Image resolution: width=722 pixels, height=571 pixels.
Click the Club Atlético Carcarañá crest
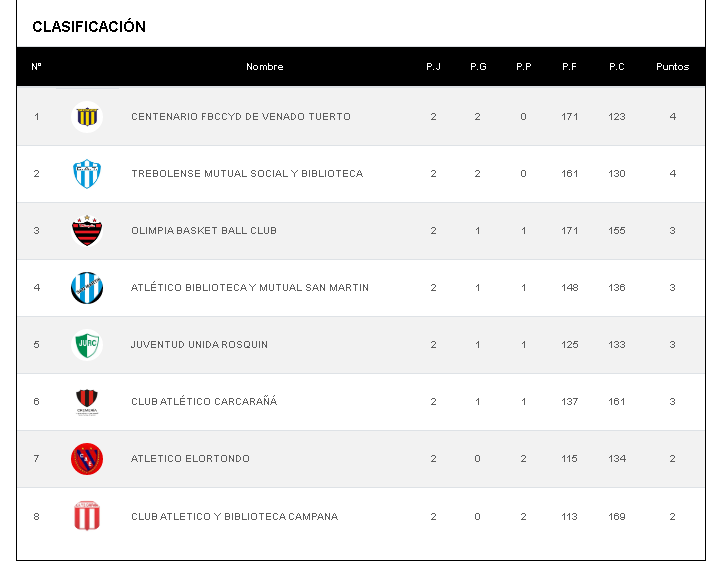pos(87,402)
